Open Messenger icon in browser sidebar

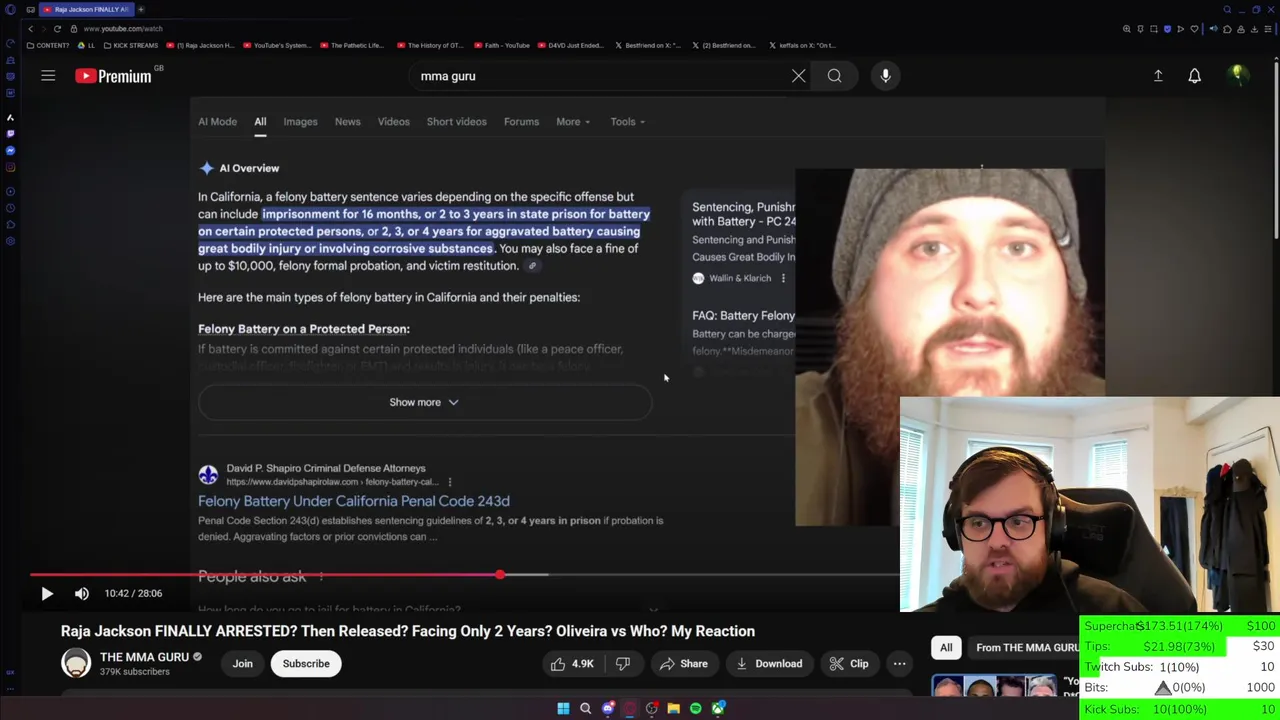tap(10, 150)
